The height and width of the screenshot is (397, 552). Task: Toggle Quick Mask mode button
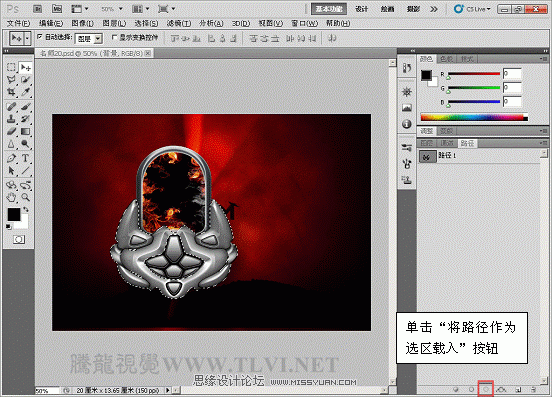[19, 240]
